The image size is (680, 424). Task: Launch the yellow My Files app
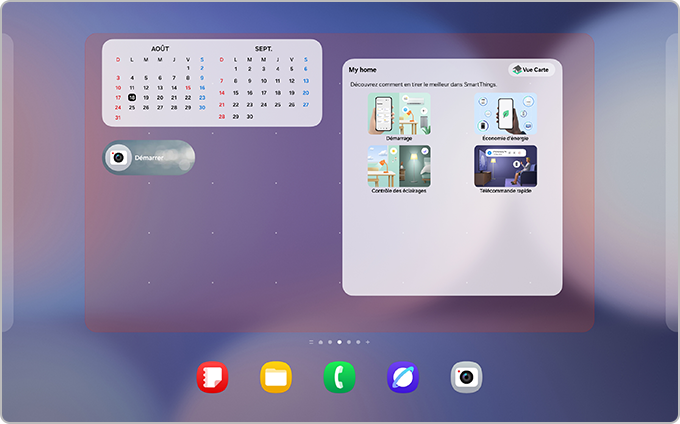[276, 376]
